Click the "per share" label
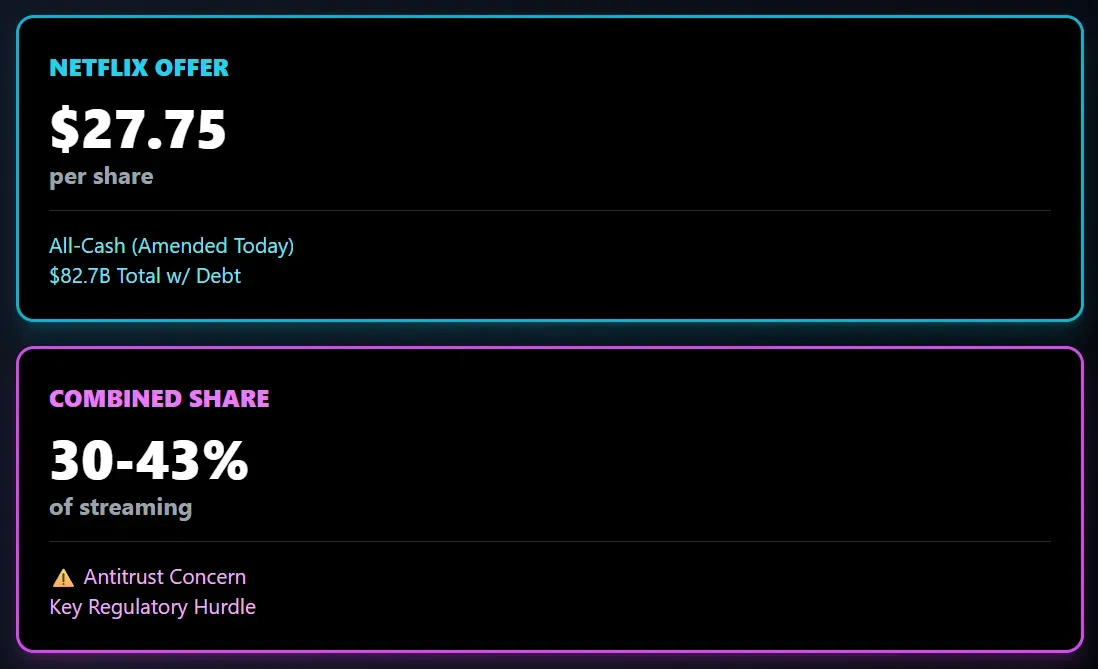The image size is (1098, 669). coord(101,177)
